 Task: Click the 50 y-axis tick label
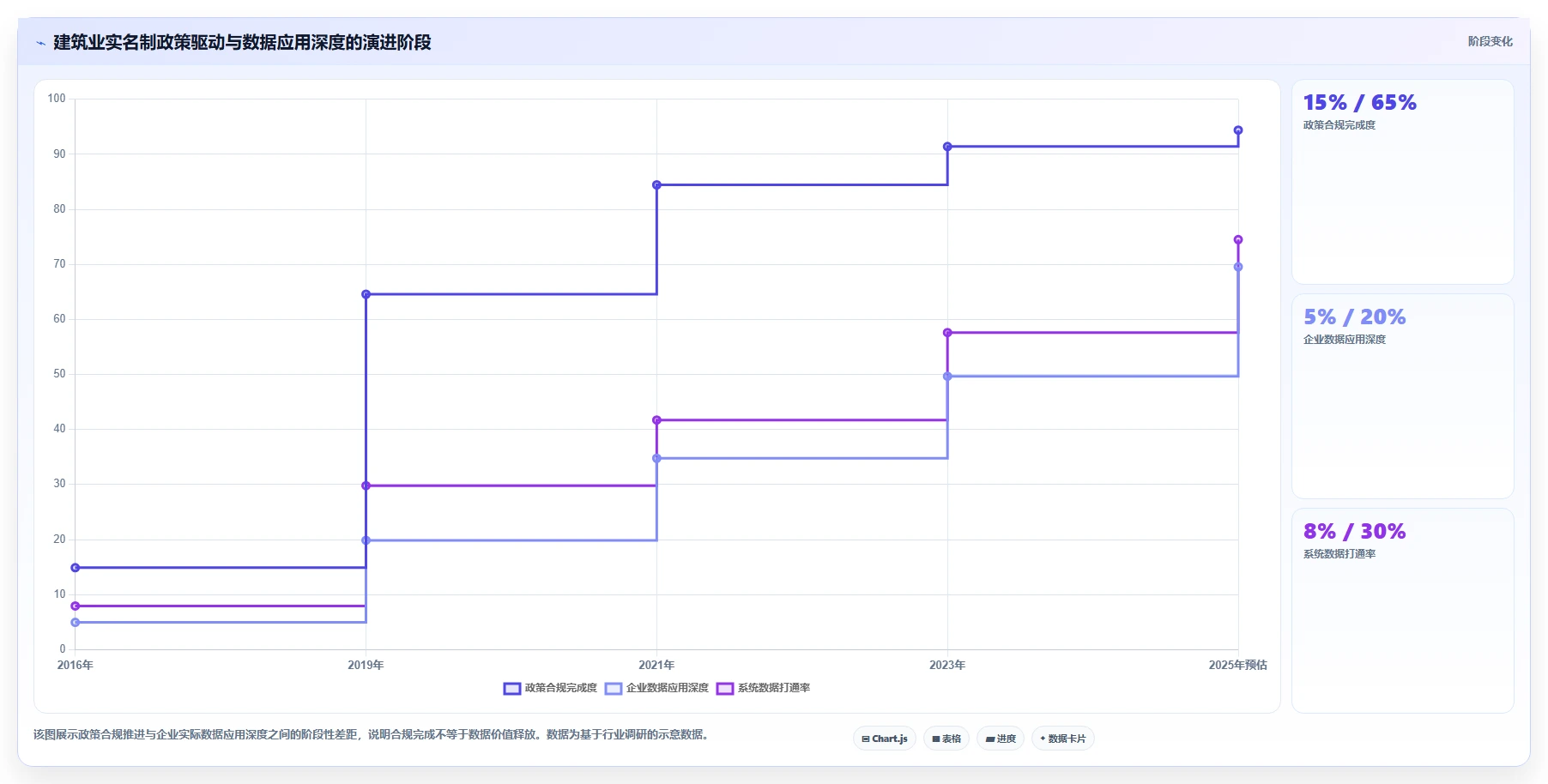pos(59,374)
